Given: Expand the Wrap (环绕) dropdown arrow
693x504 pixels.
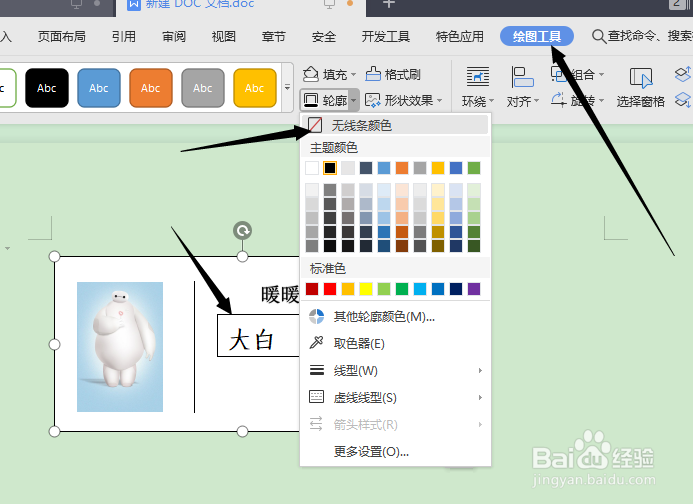Looking at the screenshot, I should click(x=491, y=101).
